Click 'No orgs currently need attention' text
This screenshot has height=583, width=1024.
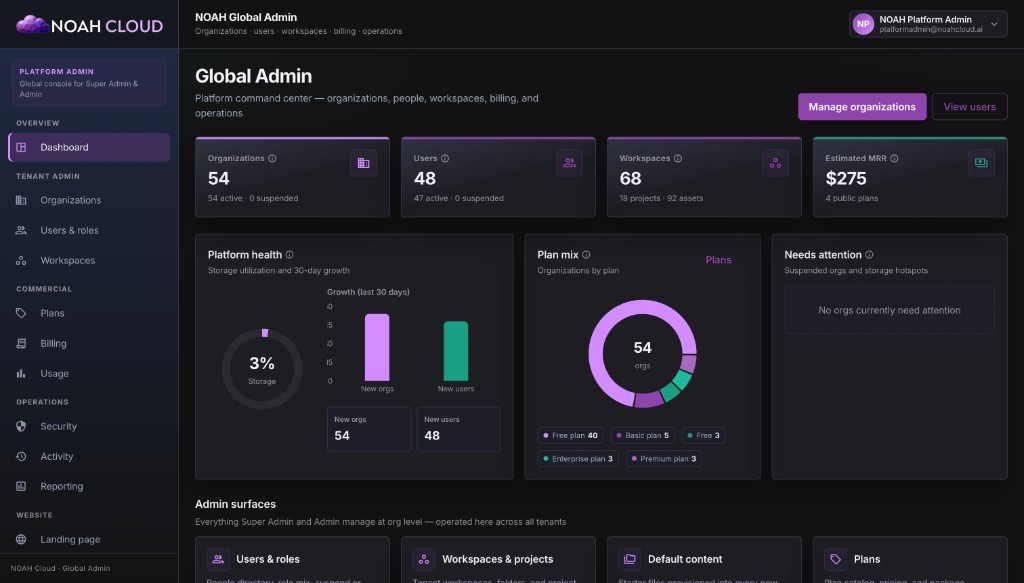pyautogui.click(x=889, y=311)
